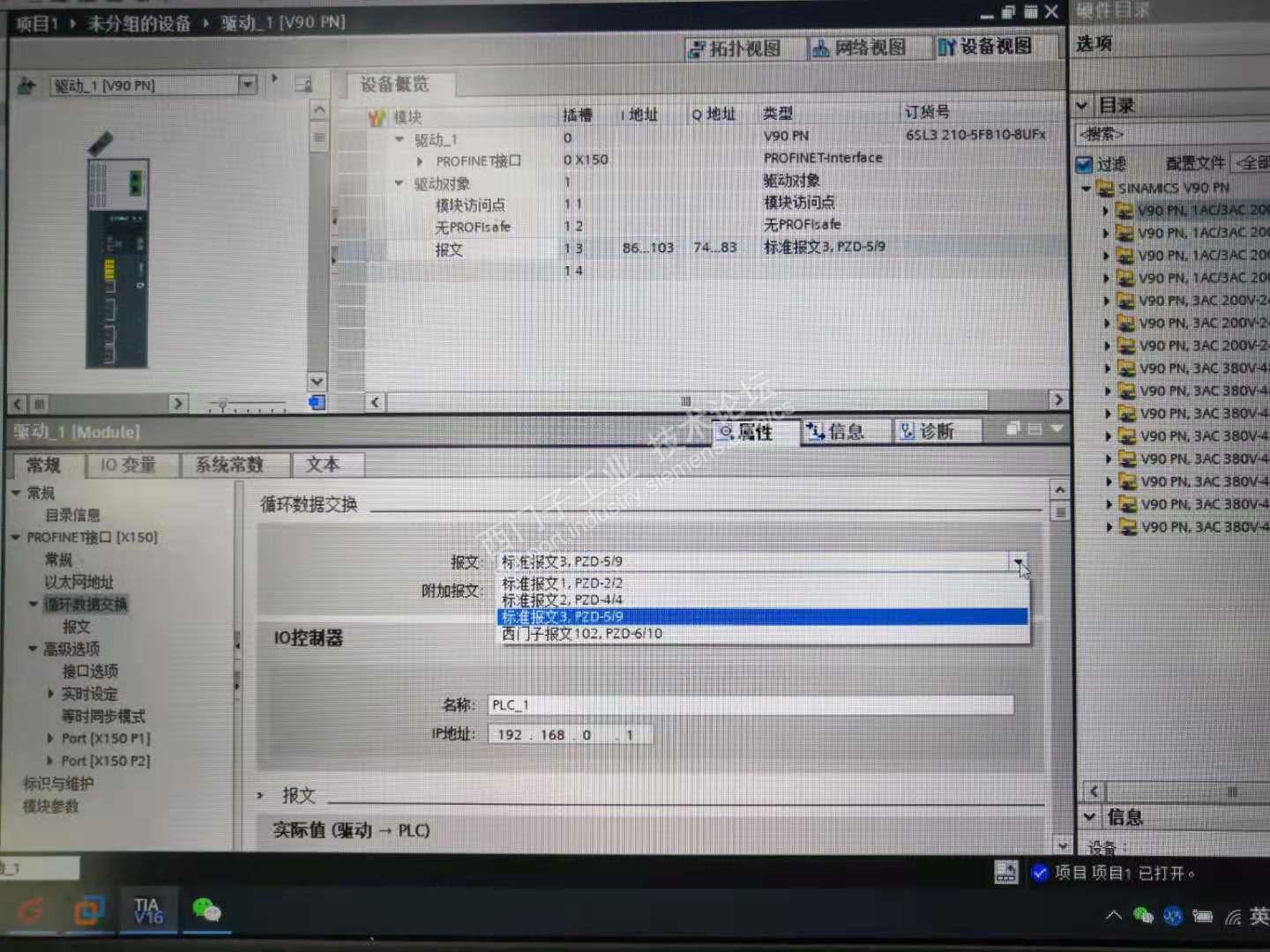Image resolution: width=1270 pixels, height=952 pixels.
Task: Show the hidden tray icons chevron
Action: click(1114, 915)
